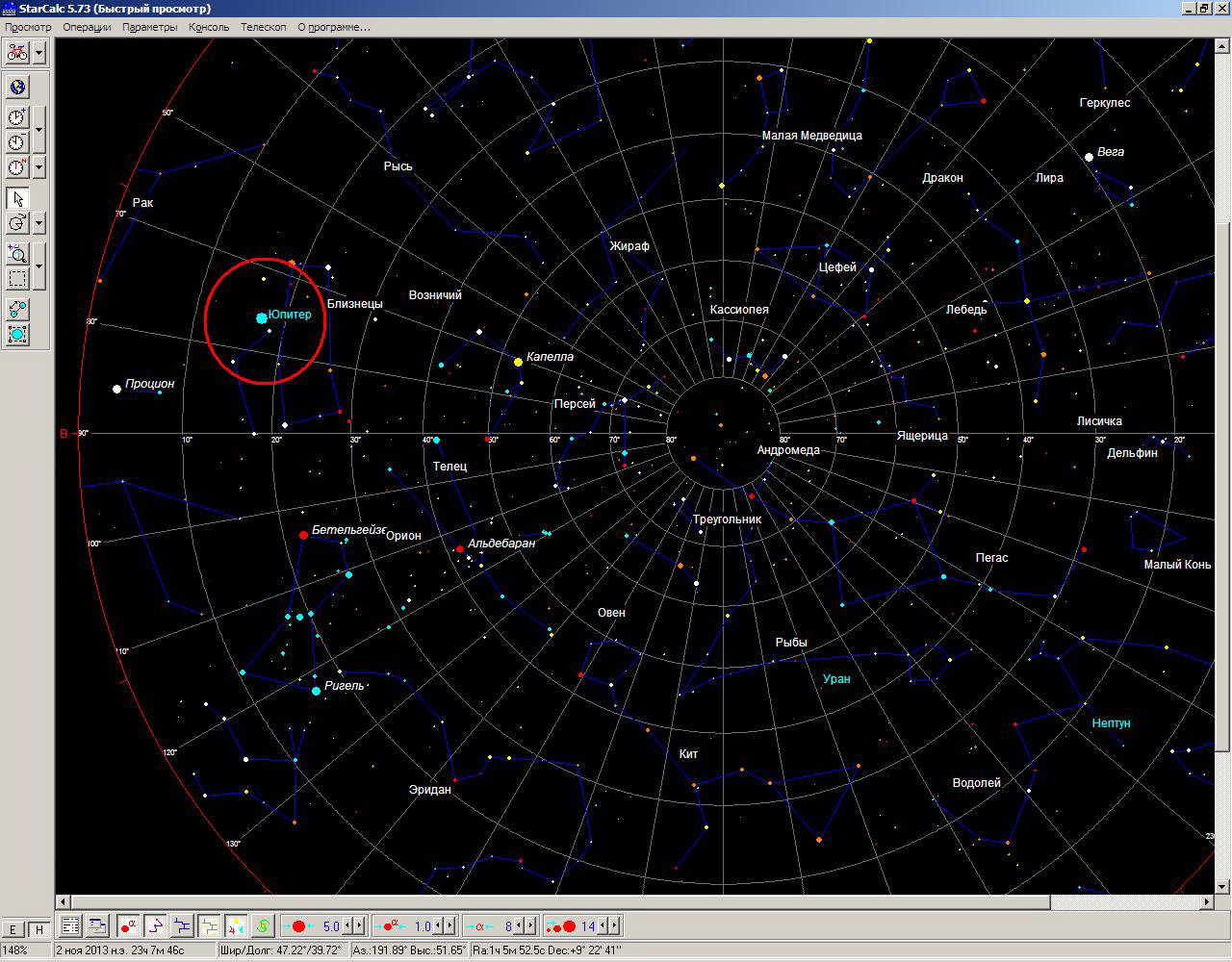Select the zoom magnifier tool
Image resolution: width=1232 pixels, height=962 pixels.
(x=17, y=254)
